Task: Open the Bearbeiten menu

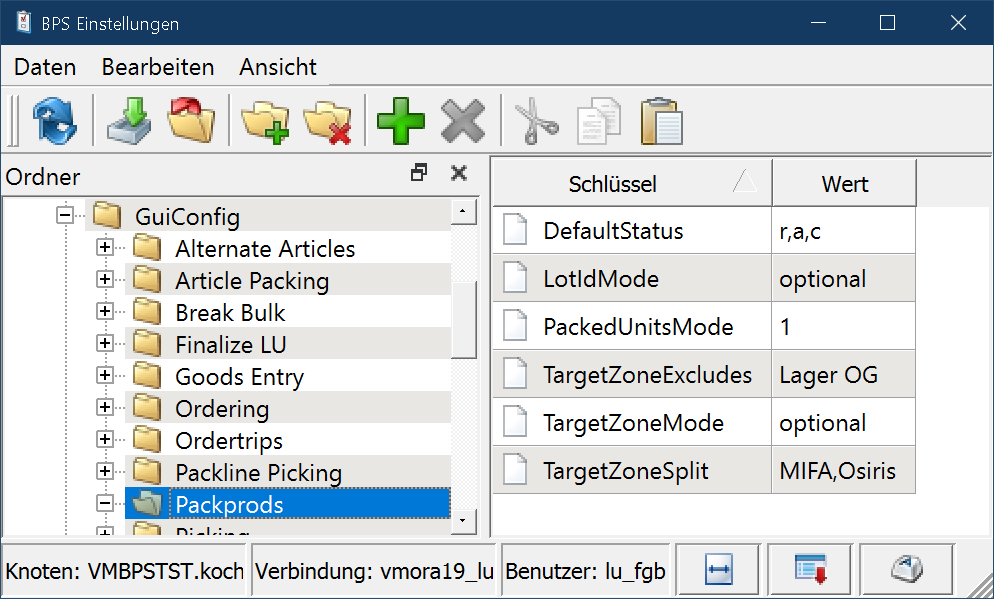Action: pyautogui.click(x=158, y=67)
